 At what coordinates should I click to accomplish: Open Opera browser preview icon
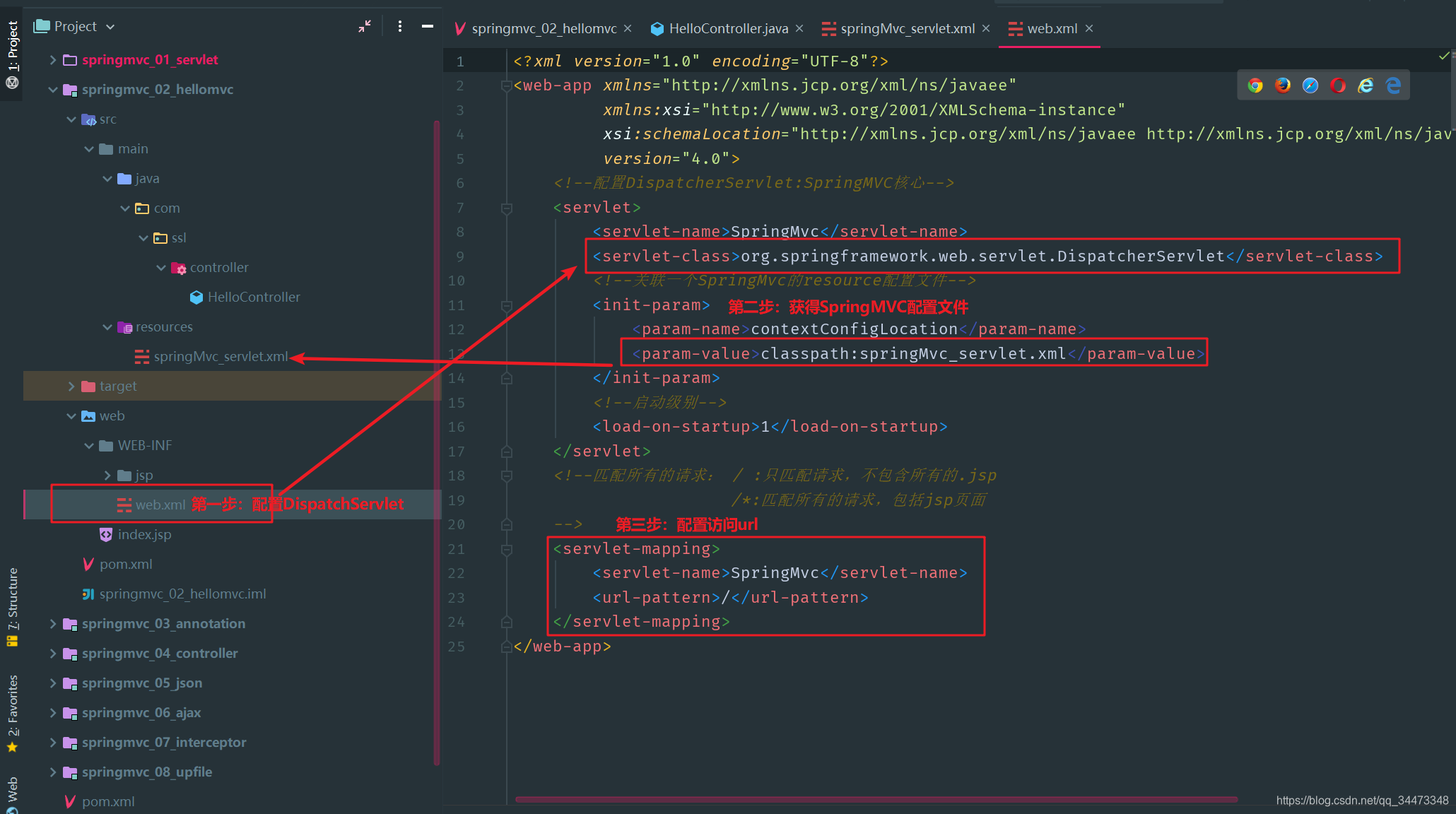point(1338,85)
